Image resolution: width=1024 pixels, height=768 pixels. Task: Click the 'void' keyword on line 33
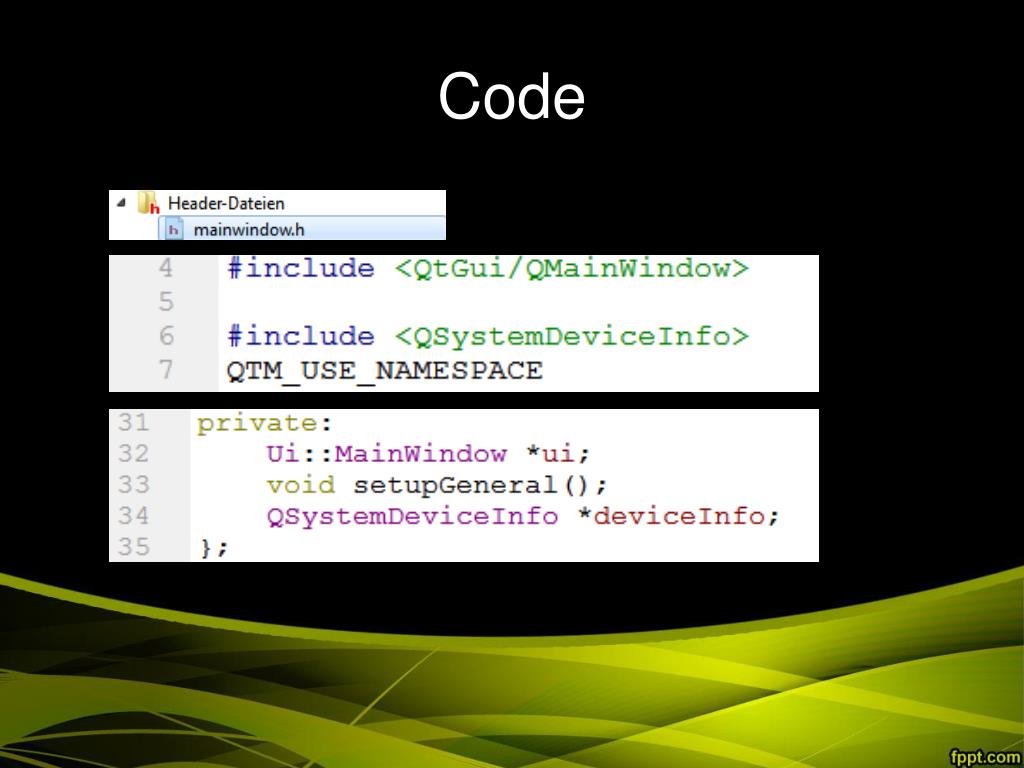(x=300, y=485)
